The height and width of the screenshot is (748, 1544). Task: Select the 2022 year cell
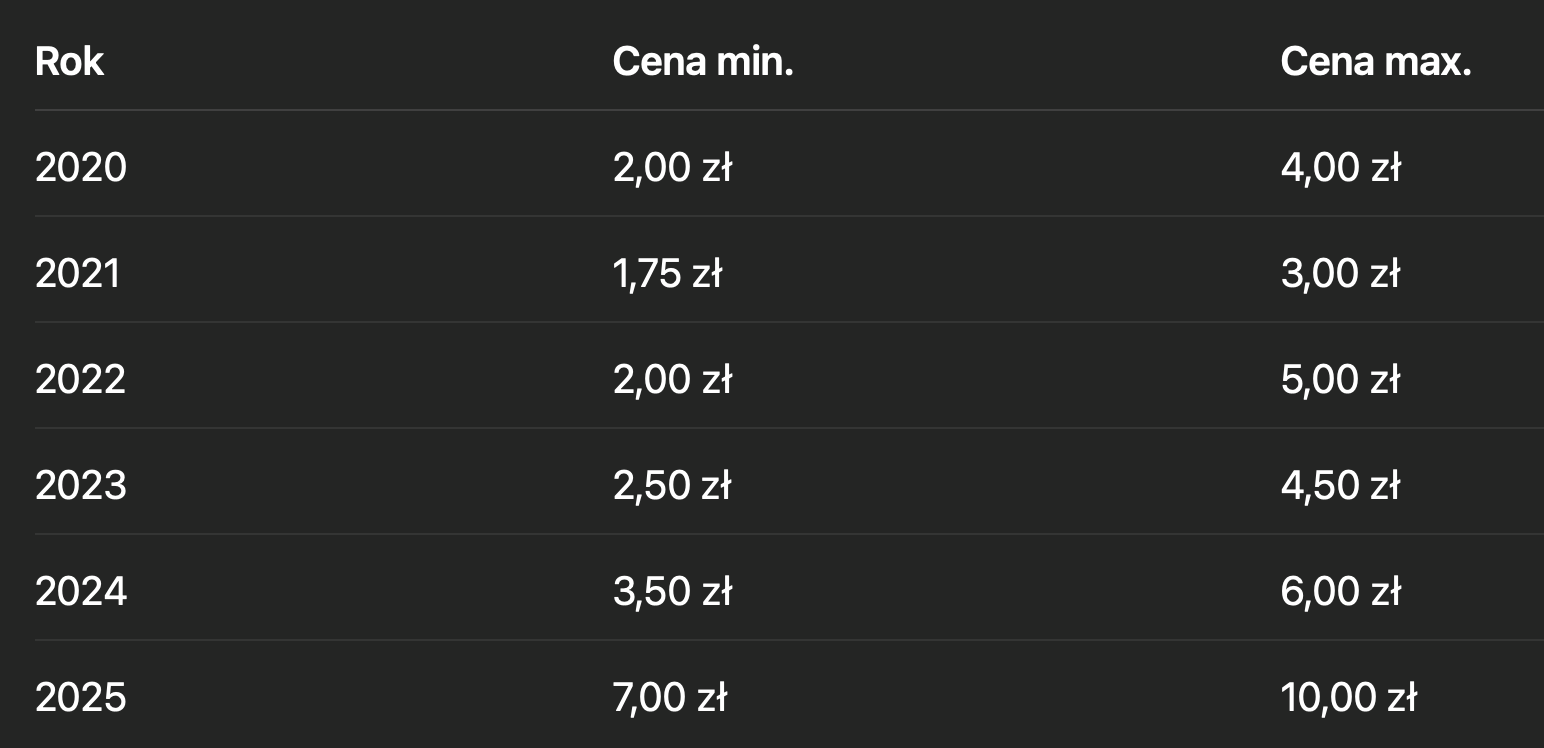81,380
